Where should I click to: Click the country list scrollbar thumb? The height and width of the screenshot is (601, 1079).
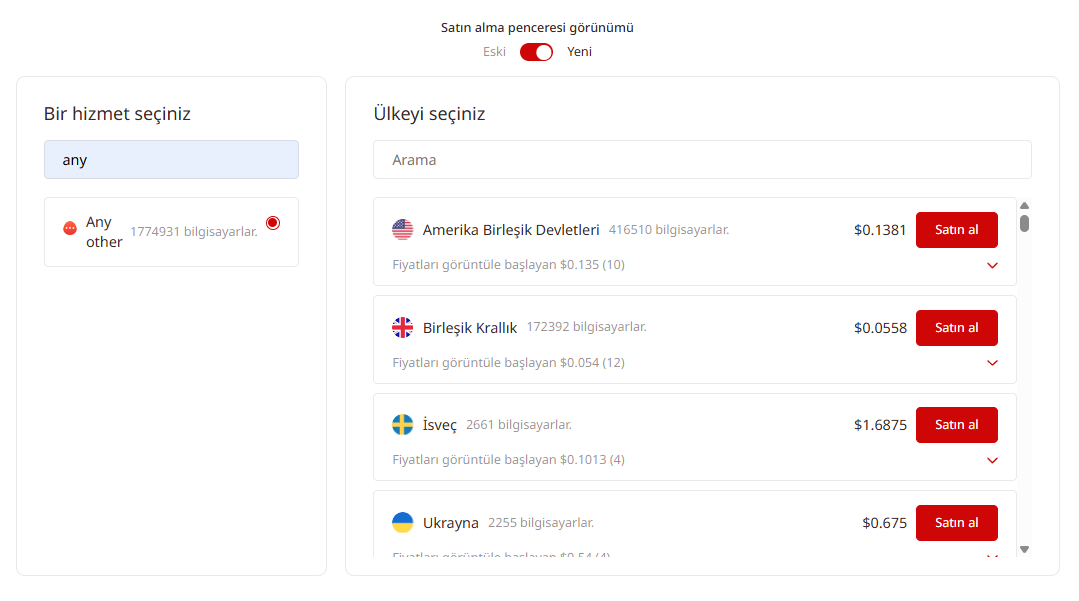point(1025,224)
